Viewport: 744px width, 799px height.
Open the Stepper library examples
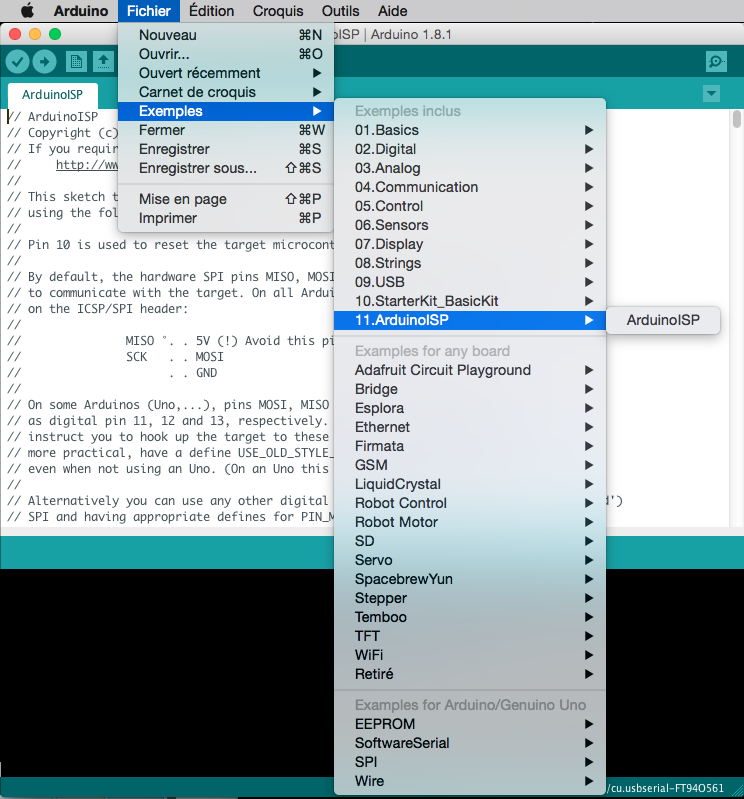point(470,598)
